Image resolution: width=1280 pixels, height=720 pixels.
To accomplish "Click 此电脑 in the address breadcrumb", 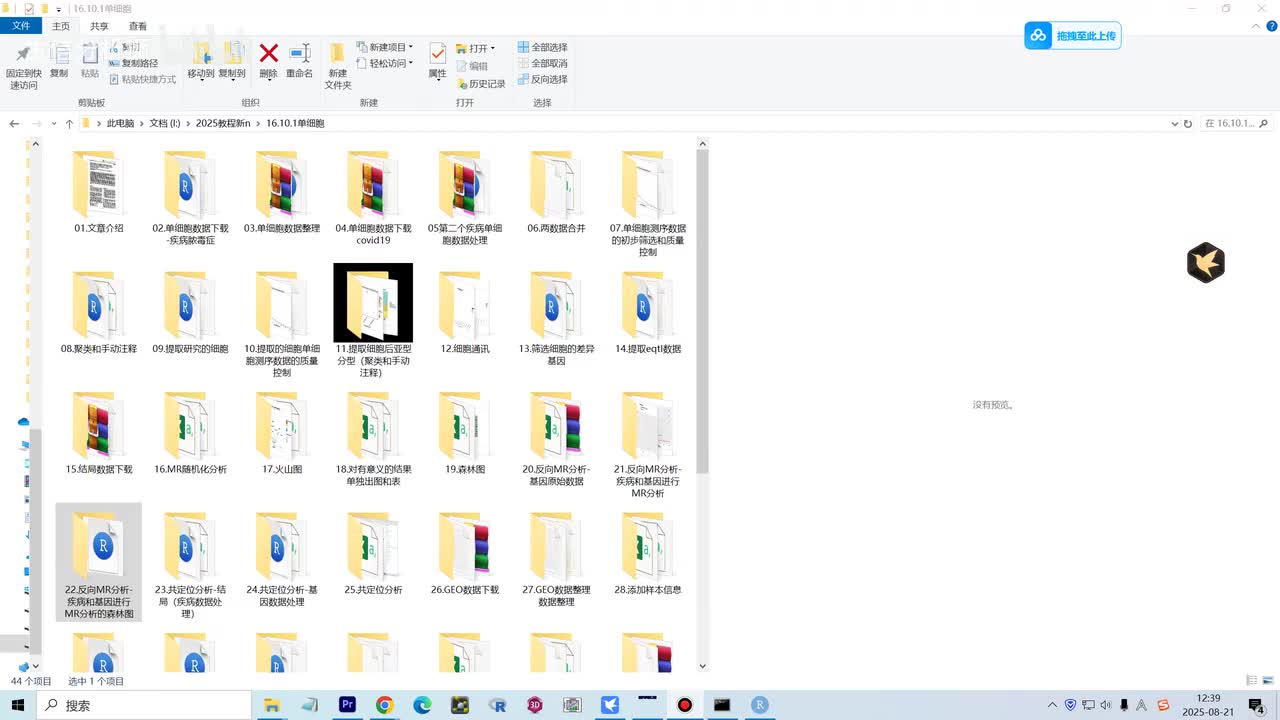I will click(120, 123).
